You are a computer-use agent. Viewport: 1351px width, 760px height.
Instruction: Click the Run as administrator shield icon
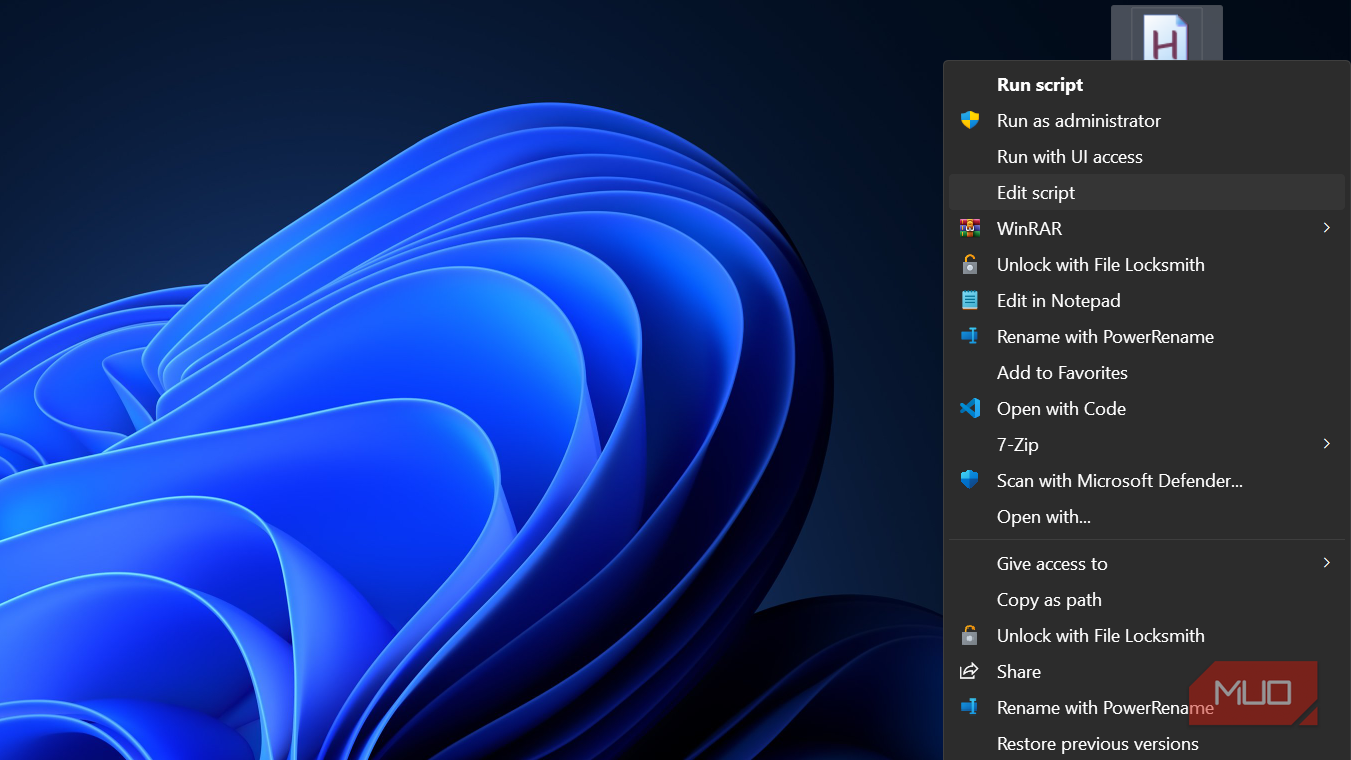point(969,120)
